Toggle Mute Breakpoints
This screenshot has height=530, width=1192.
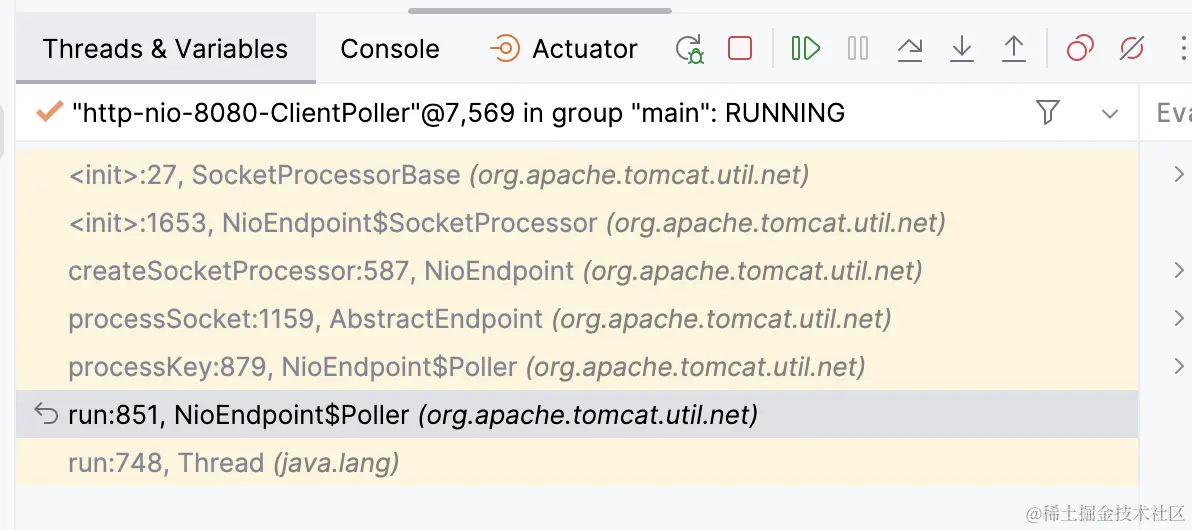pyautogui.click(x=1132, y=48)
